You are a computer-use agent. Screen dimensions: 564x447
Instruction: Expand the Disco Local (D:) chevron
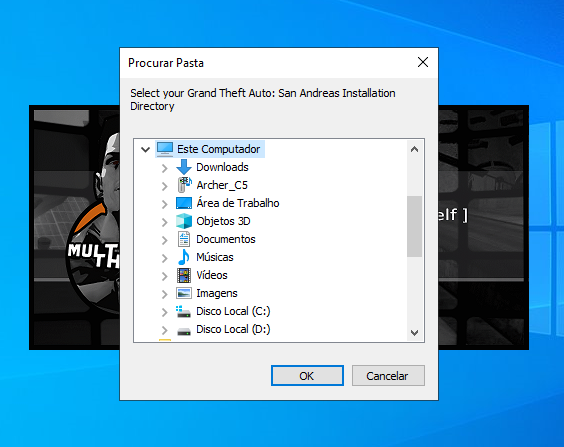click(x=165, y=330)
